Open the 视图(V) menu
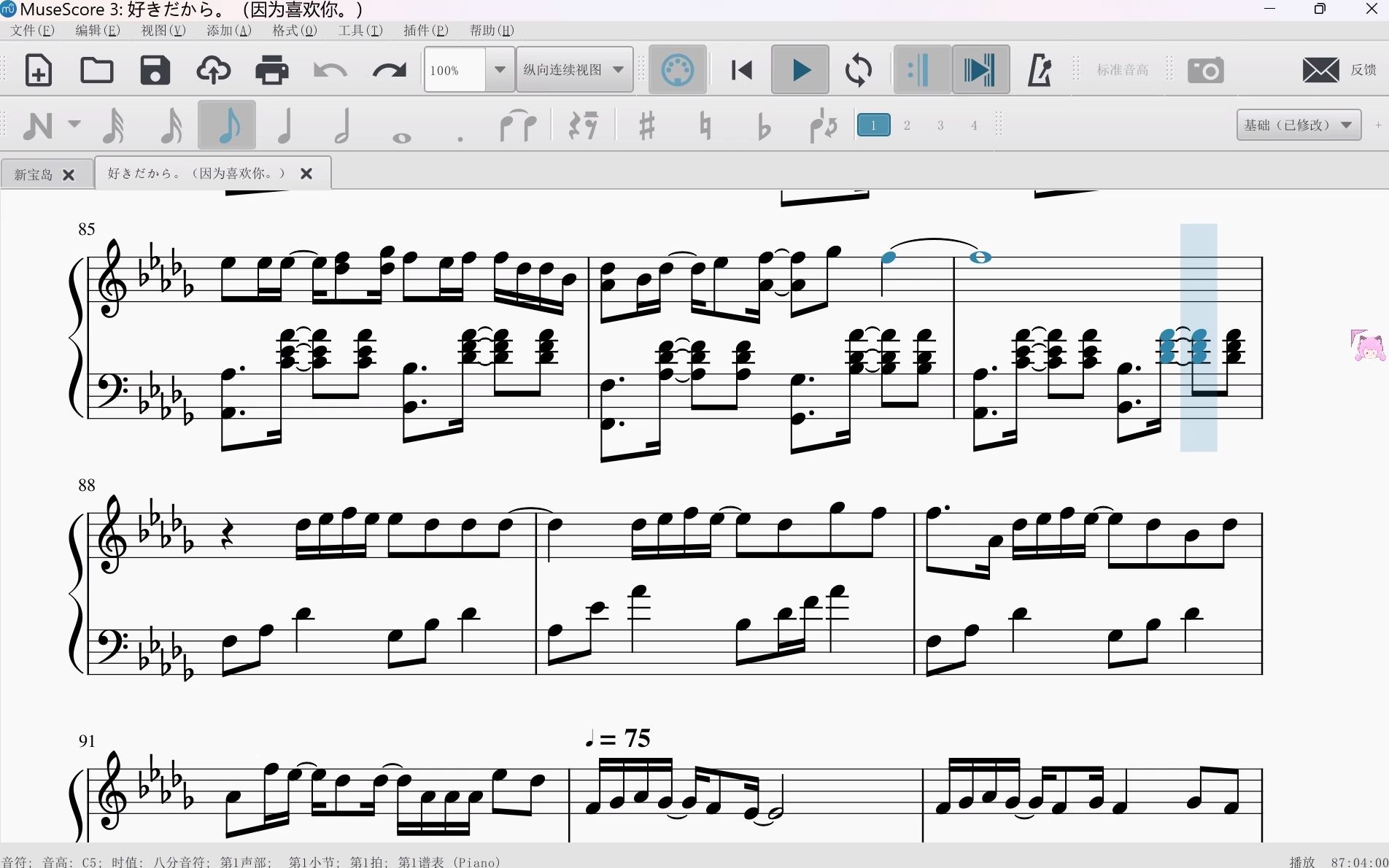This screenshot has height=868, width=1389. (x=163, y=30)
